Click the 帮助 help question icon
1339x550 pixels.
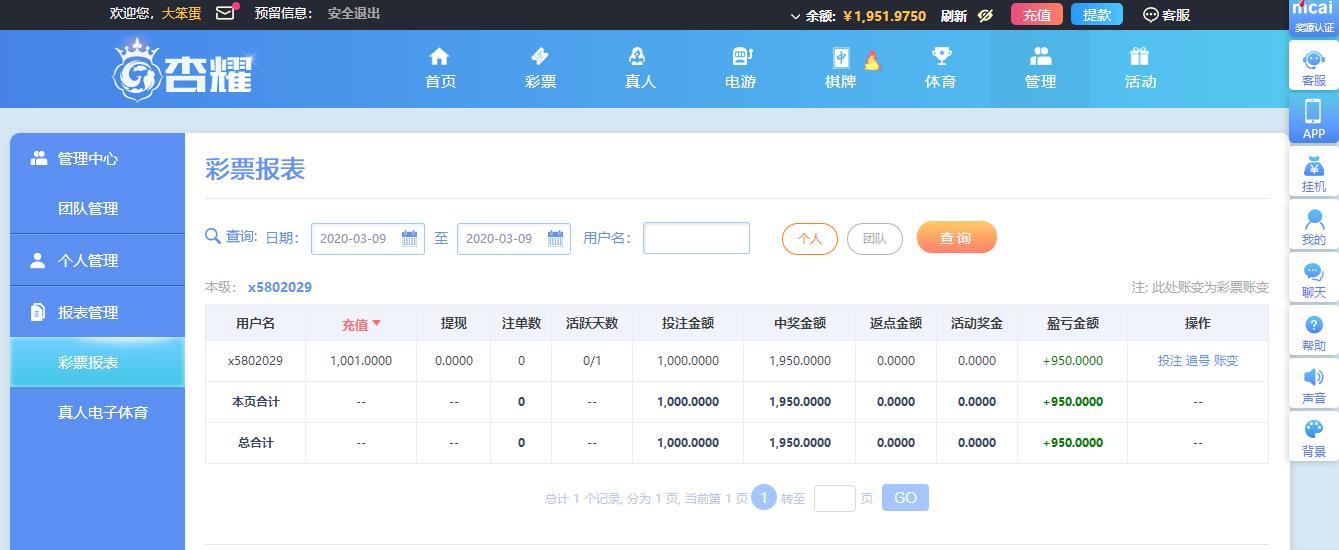click(x=1314, y=332)
